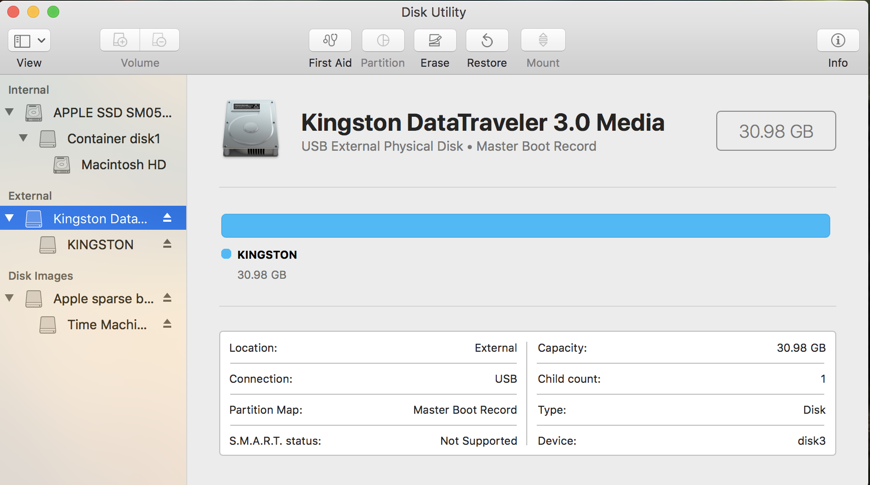This screenshot has width=870, height=485.
Task: Click the KINGSTON partition legend label
Action: [267, 255]
